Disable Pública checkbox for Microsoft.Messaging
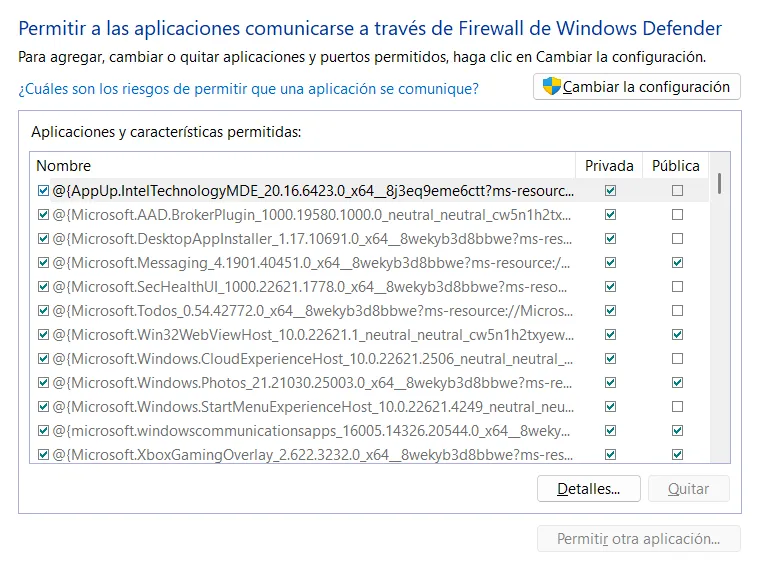 point(677,262)
